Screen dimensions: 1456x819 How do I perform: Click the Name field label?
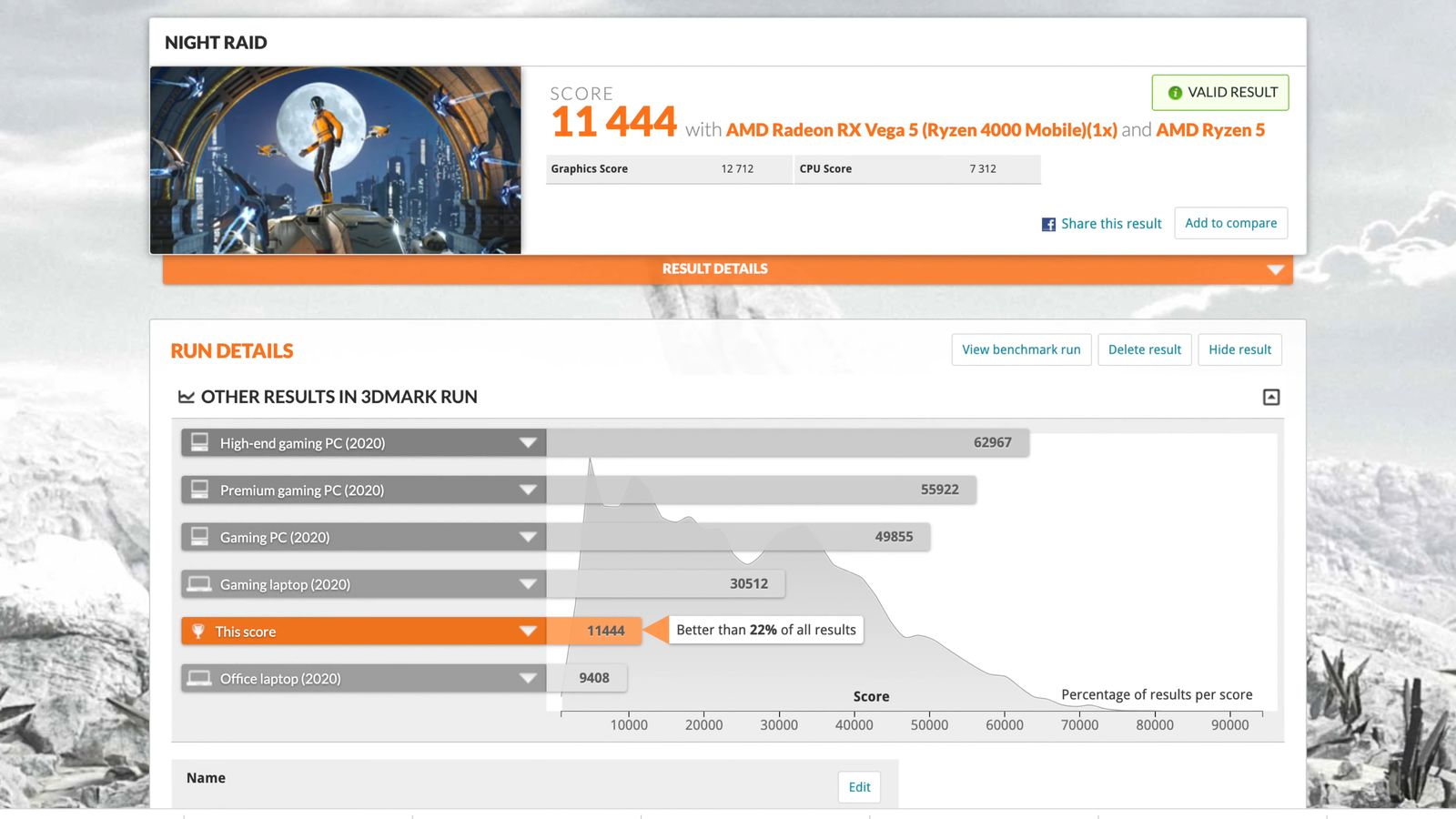point(206,778)
